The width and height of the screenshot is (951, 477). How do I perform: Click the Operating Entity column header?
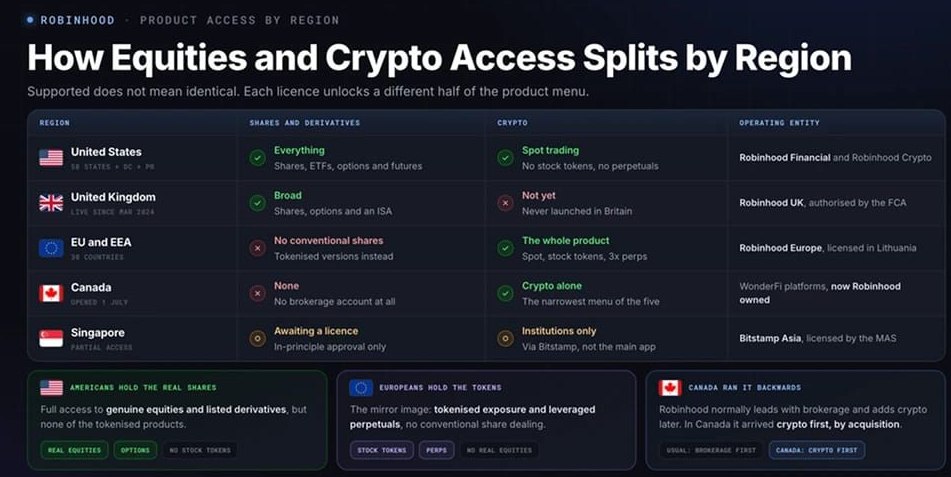point(779,123)
